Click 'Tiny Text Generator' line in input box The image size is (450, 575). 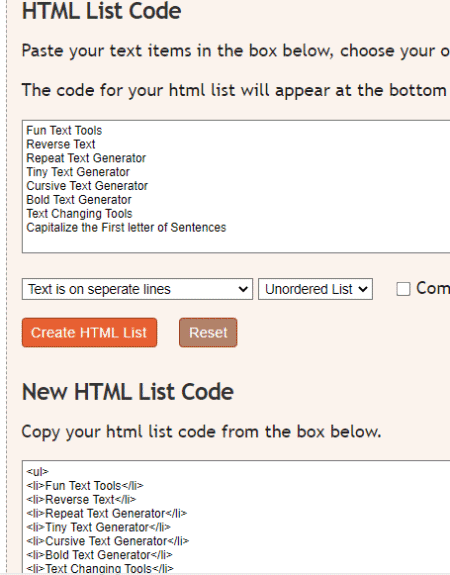tap(78, 172)
